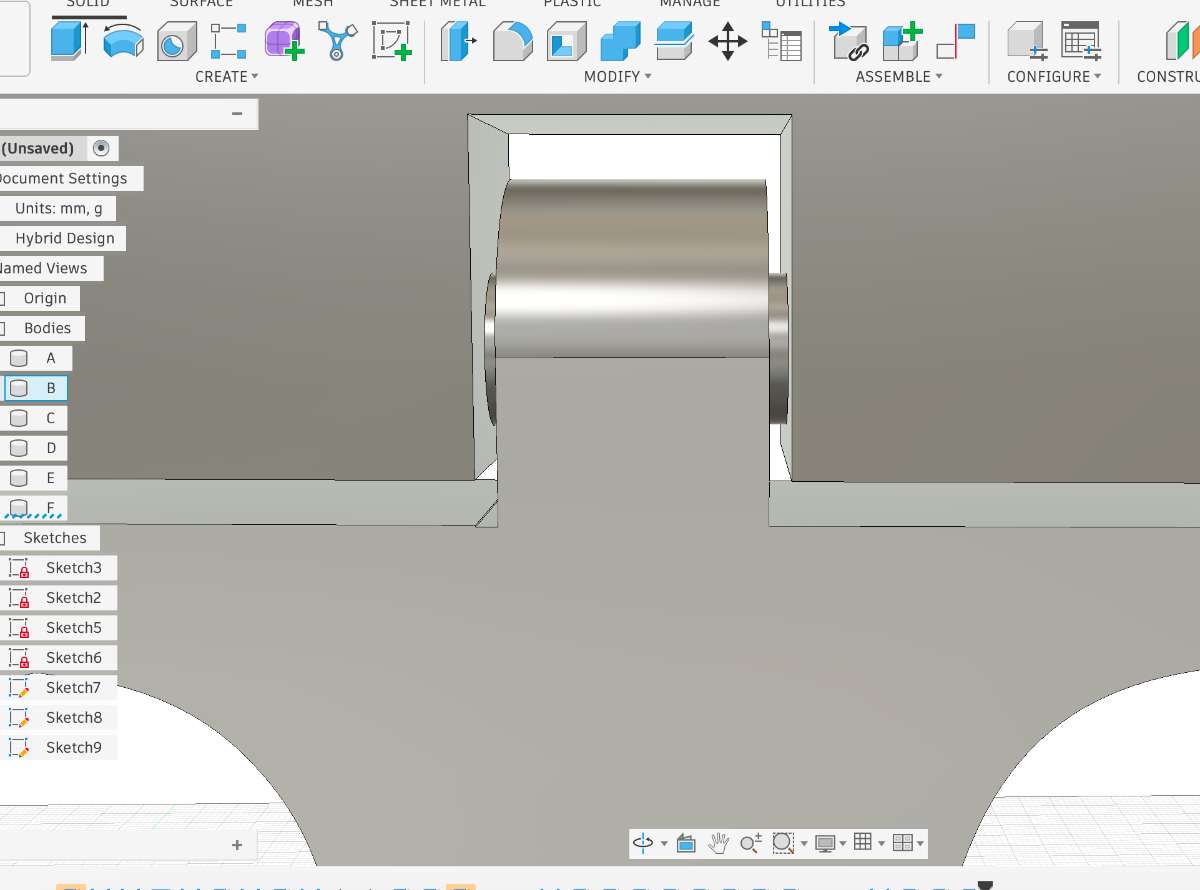Select the Combine tool
Viewport: 1200px width, 890px height.
[x=620, y=42]
